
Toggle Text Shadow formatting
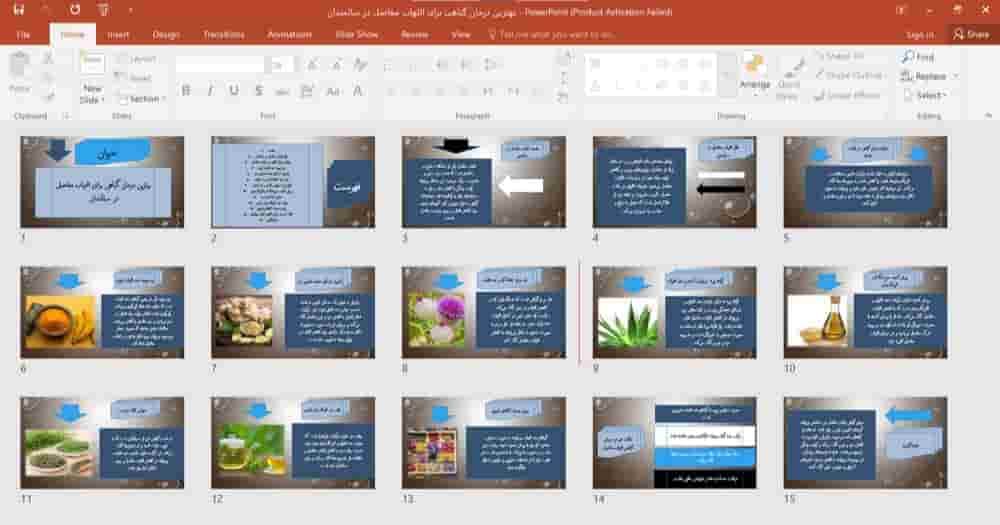(x=258, y=91)
